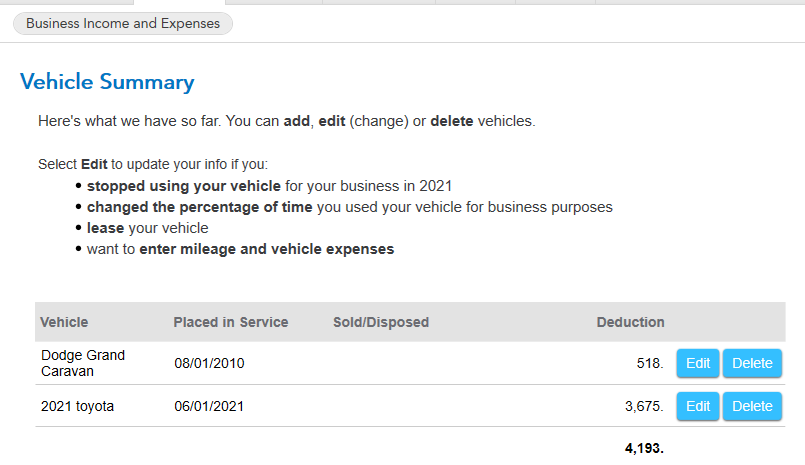Select the 2021 toyota vehicle name

(x=78, y=406)
